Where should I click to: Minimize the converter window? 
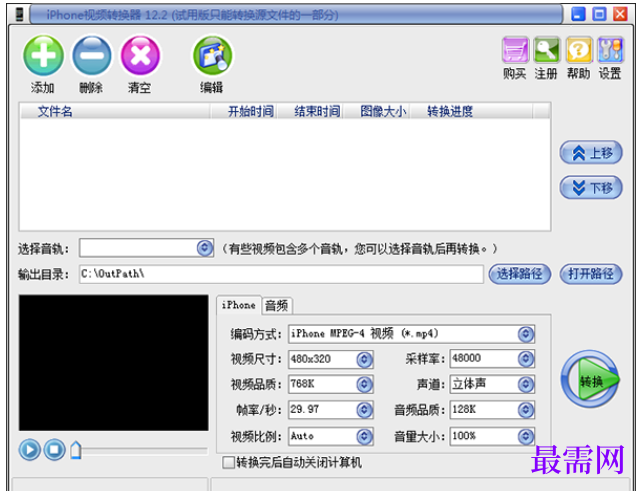pos(578,14)
